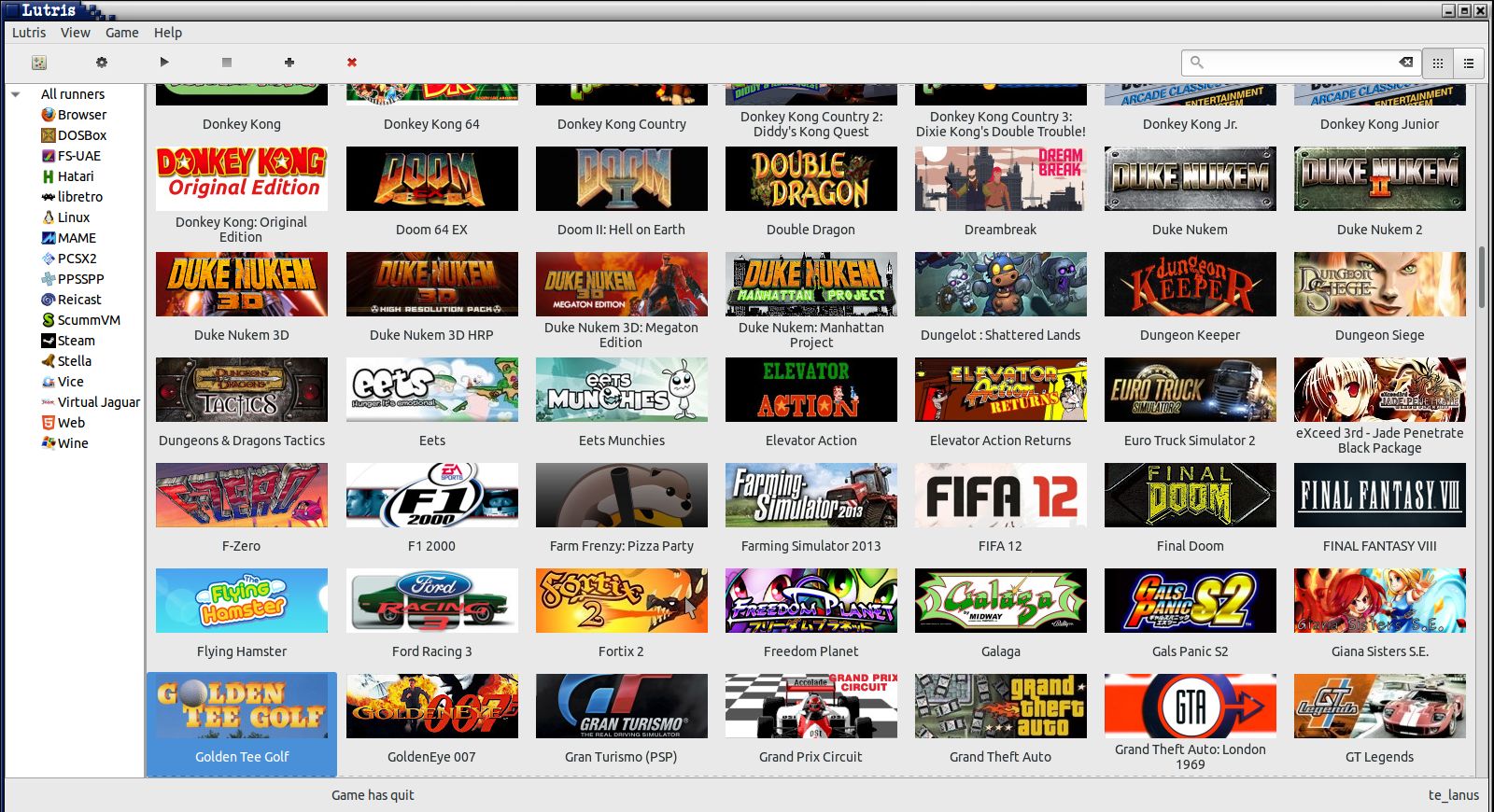Choose the Hatari runner
Screen dimensions: 1494x812
click(67, 176)
